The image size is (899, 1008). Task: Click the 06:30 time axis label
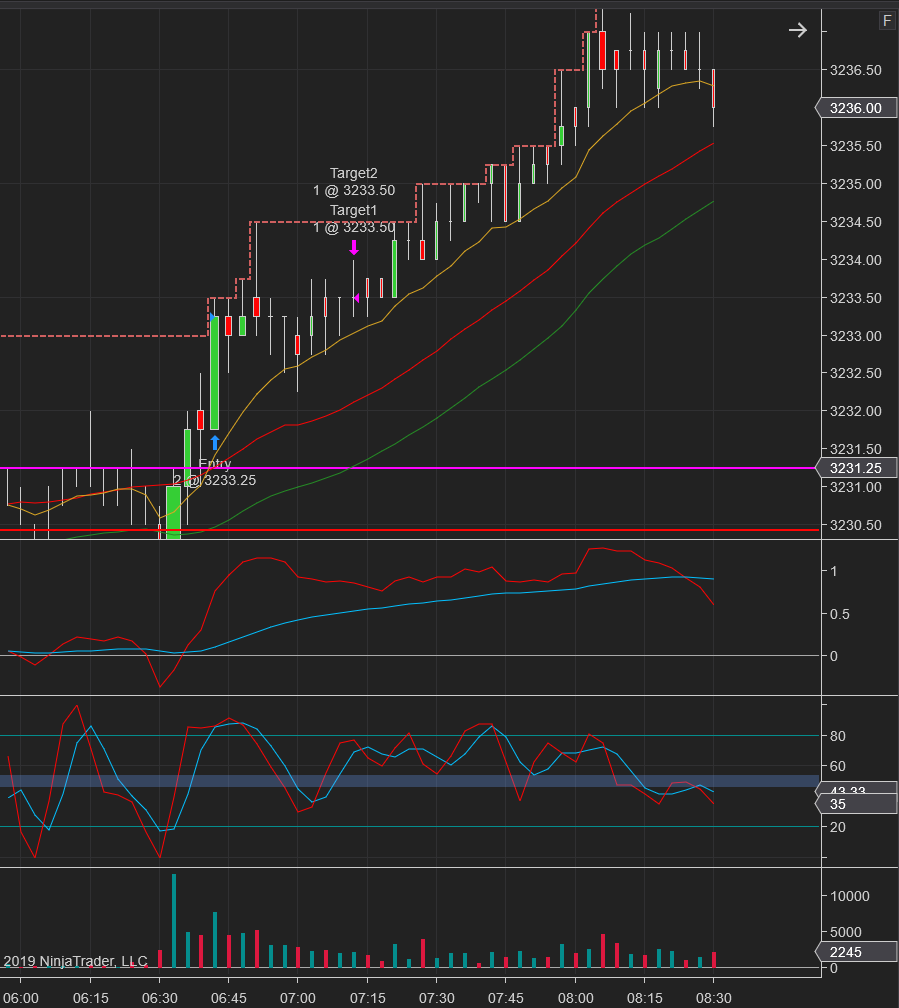159,998
